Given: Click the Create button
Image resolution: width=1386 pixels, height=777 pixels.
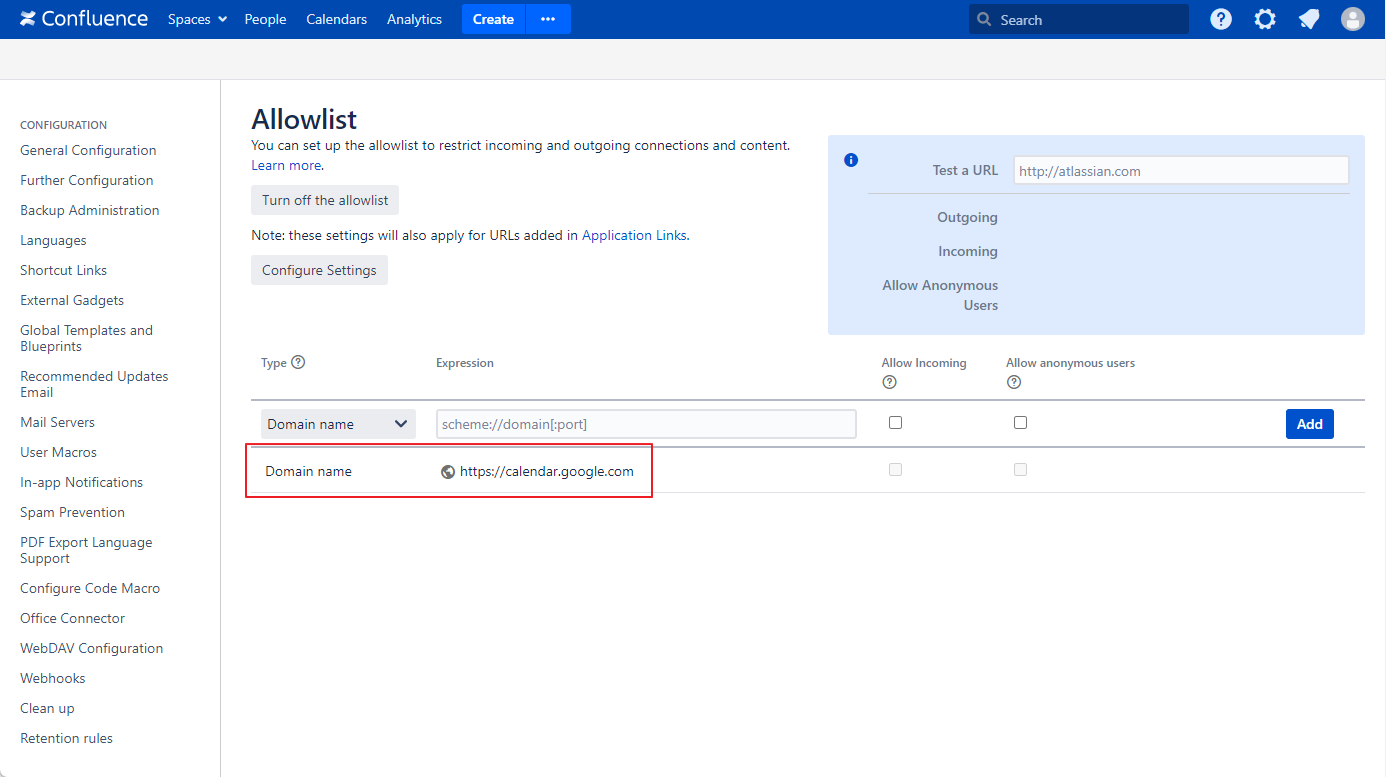Looking at the screenshot, I should (493, 19).
